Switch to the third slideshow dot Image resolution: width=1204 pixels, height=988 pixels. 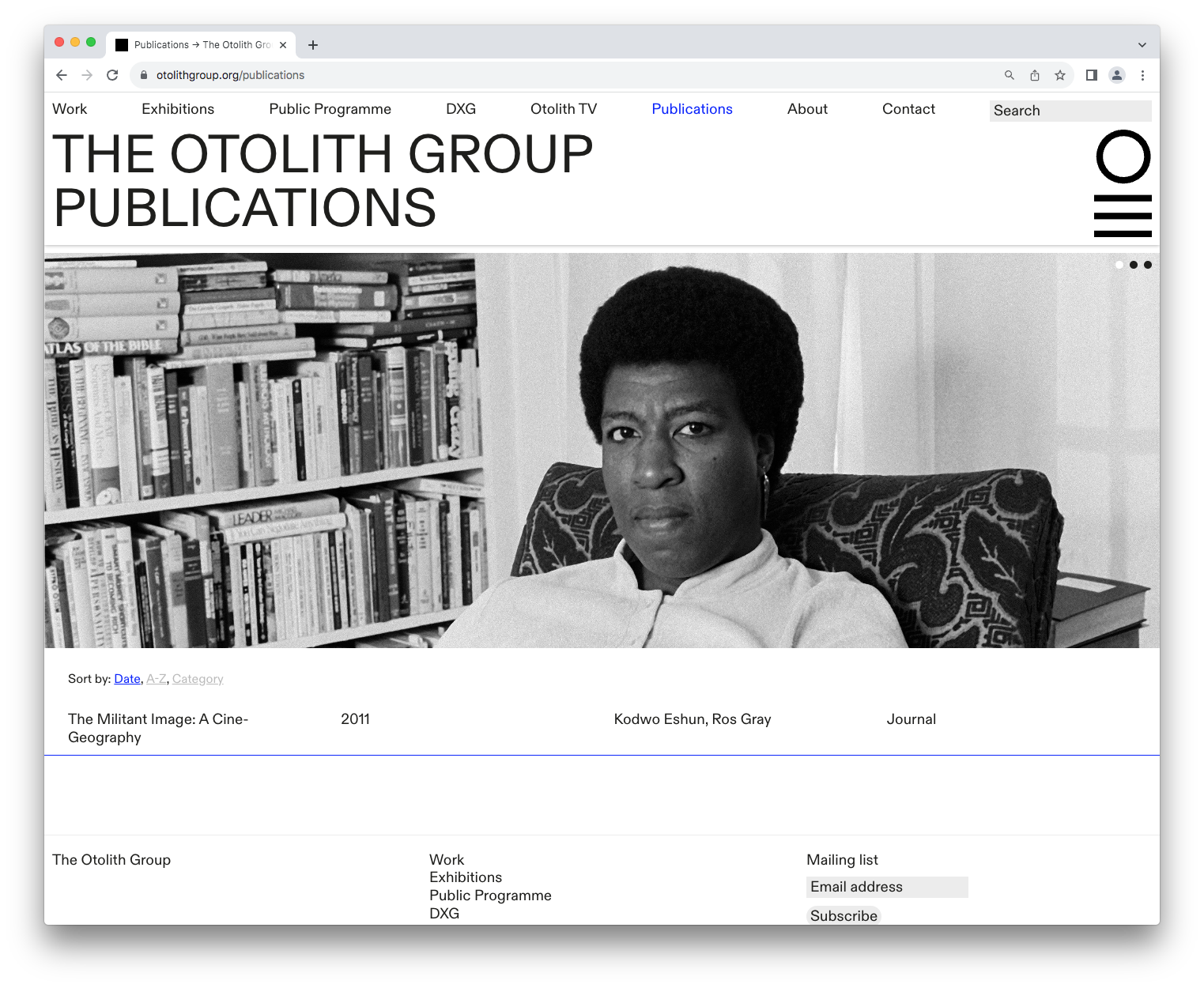coord(1148,265)
